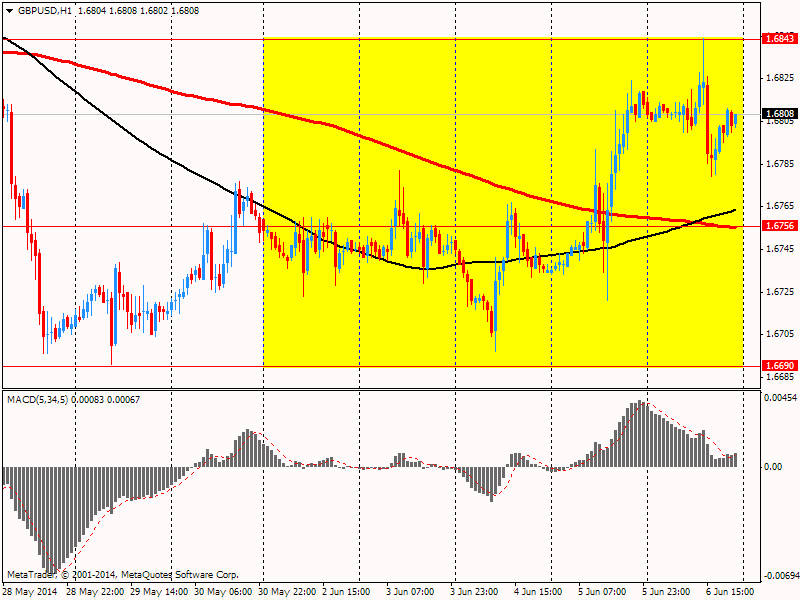Select the red 1.6843 price level label

tap(779, 39)
